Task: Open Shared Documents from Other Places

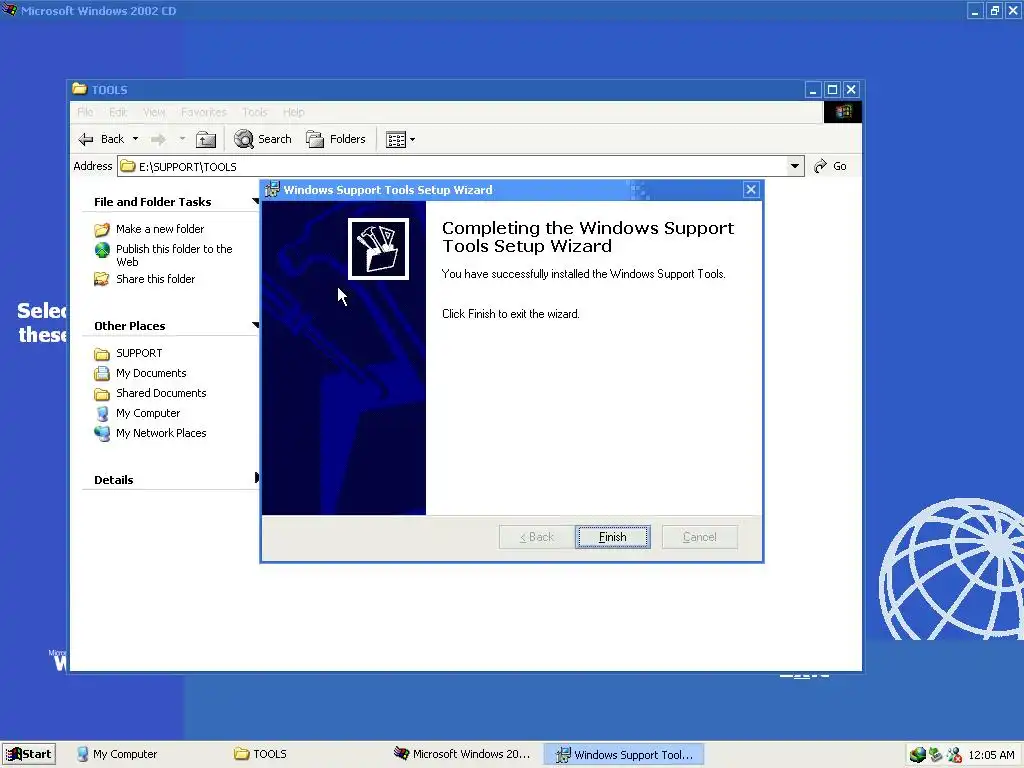Action: (x=161, y=393)
